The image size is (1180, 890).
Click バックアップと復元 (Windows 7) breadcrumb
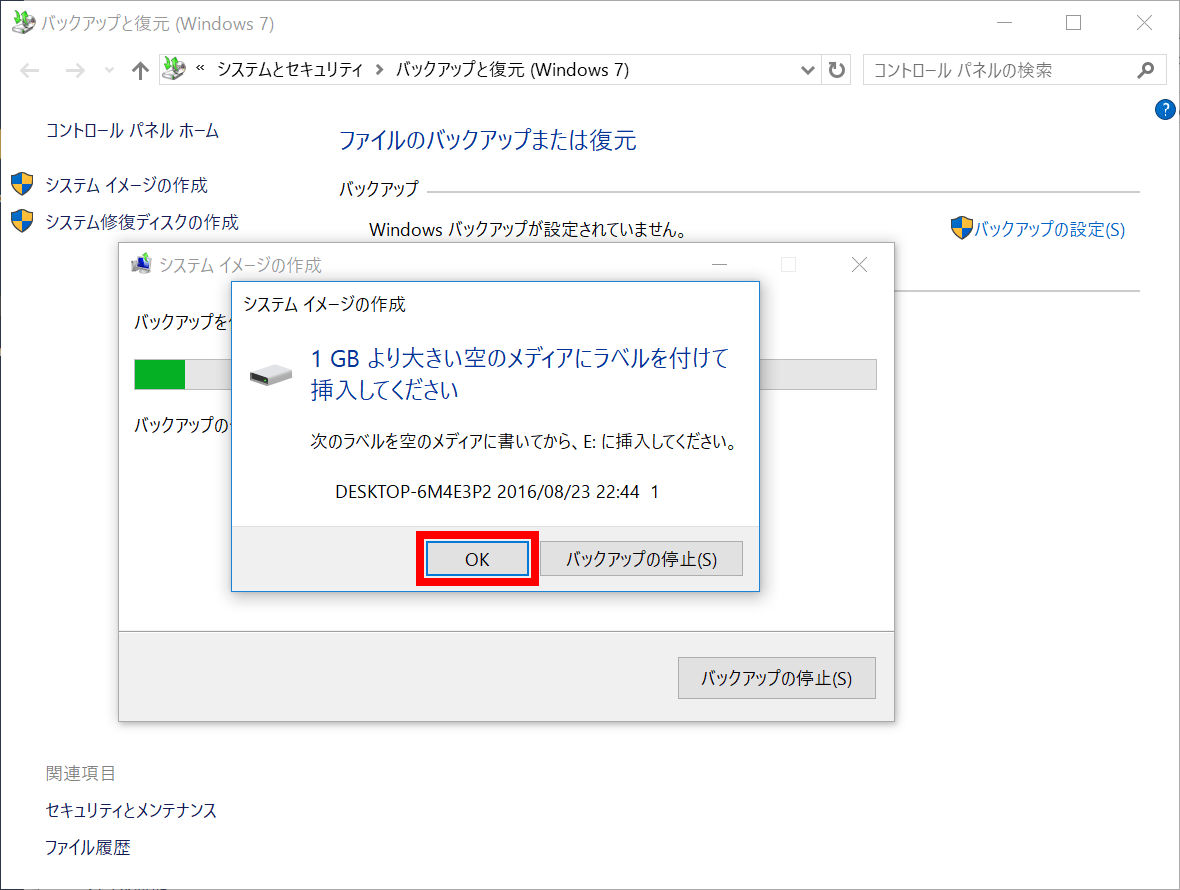[512, 70]
